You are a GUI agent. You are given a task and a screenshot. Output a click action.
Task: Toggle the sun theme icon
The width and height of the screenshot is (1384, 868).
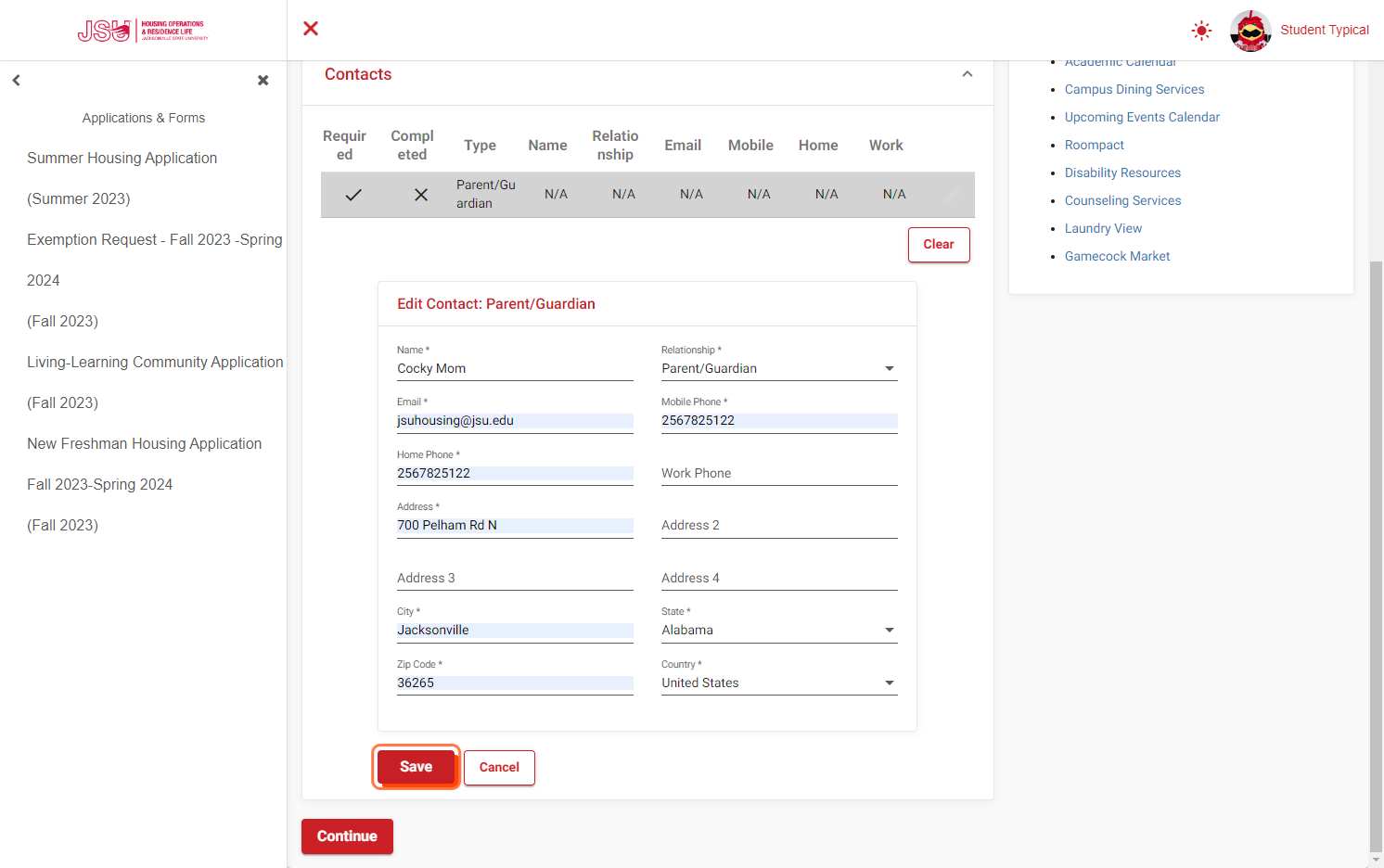click(1201, 31)
